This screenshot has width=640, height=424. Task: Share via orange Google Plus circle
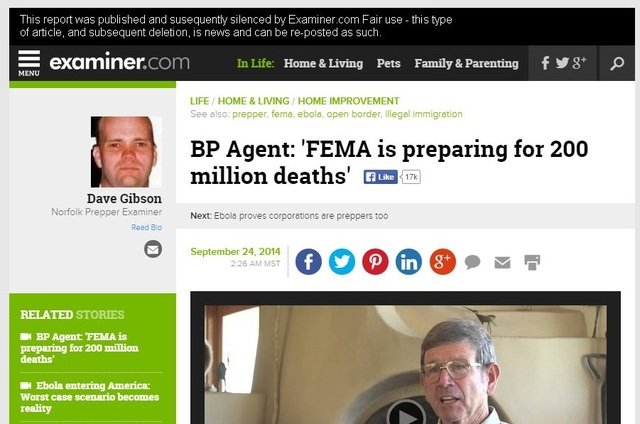tap(442, 262)
